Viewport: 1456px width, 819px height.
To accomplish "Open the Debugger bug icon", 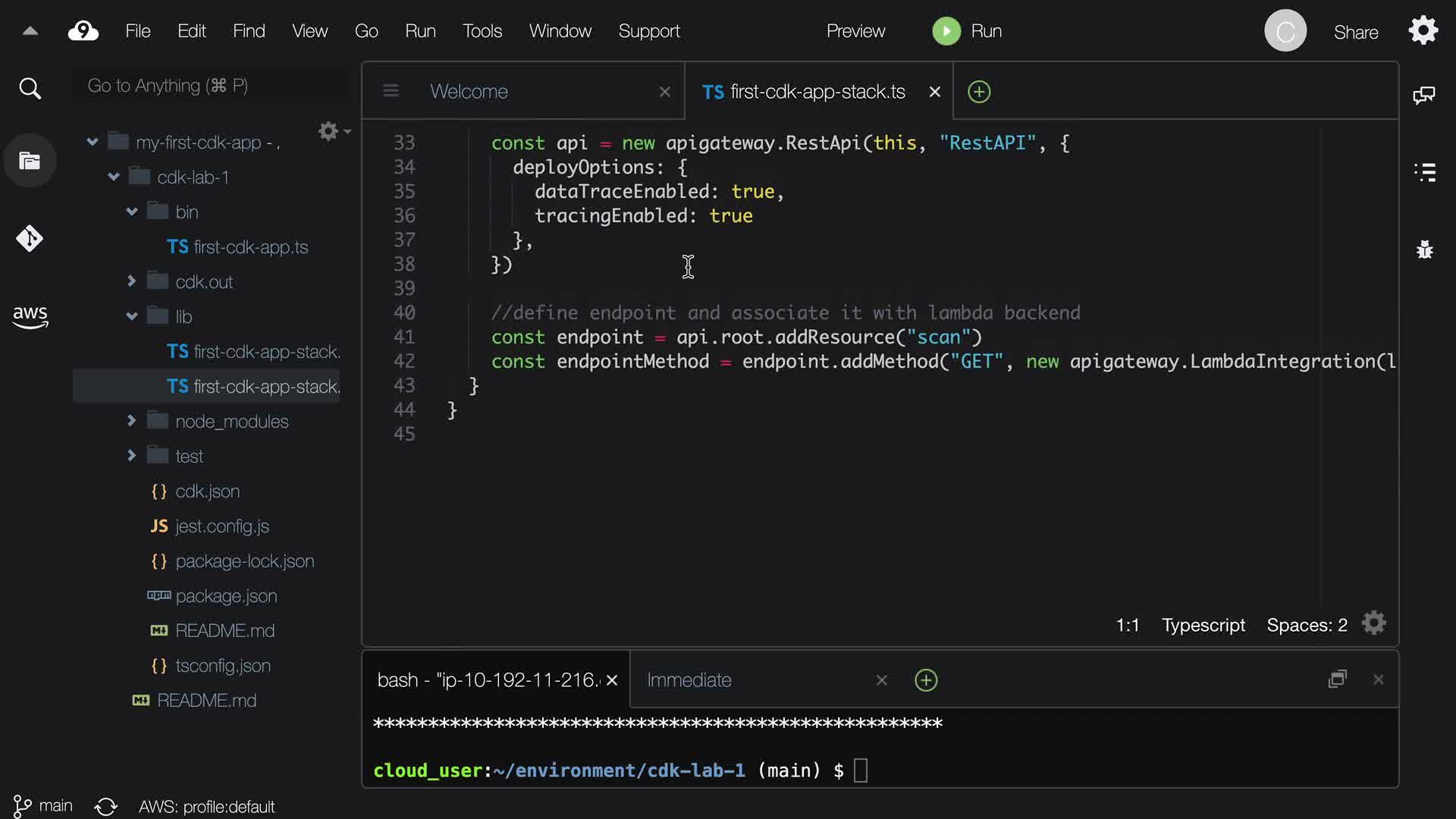I will click(1425, 249).
